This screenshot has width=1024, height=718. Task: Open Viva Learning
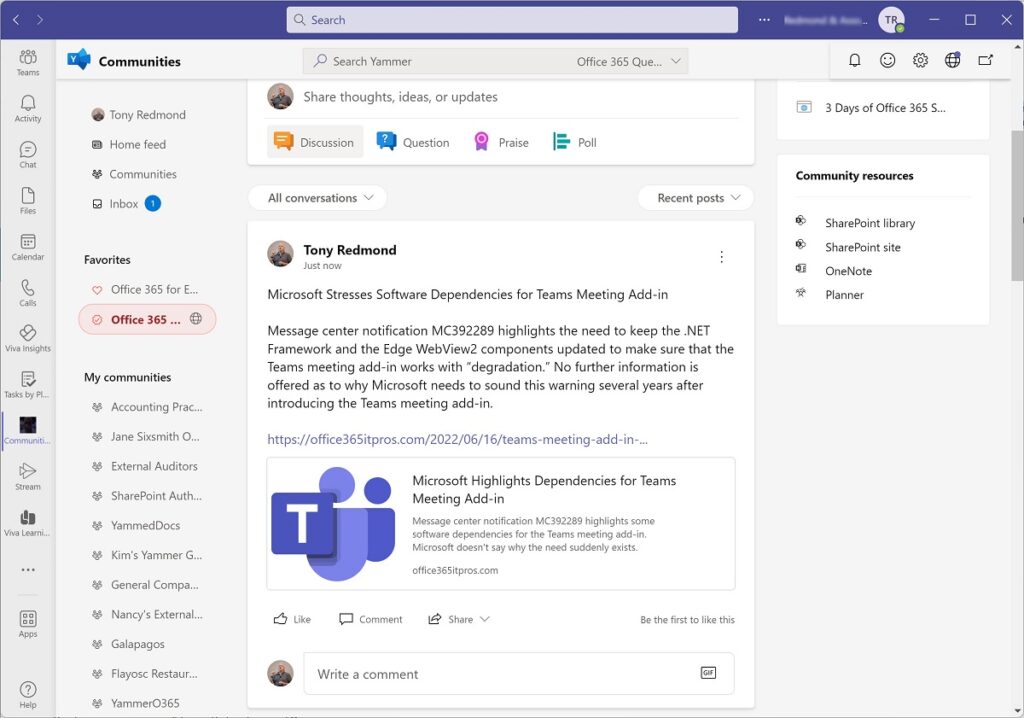[x=27, y=523]
